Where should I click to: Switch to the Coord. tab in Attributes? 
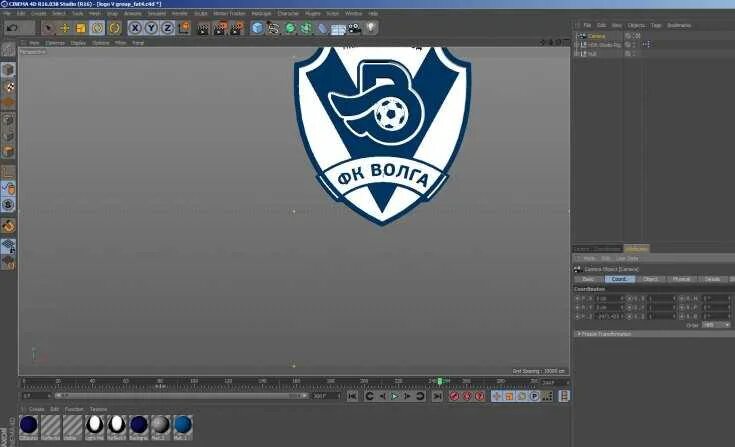[619, 279]
